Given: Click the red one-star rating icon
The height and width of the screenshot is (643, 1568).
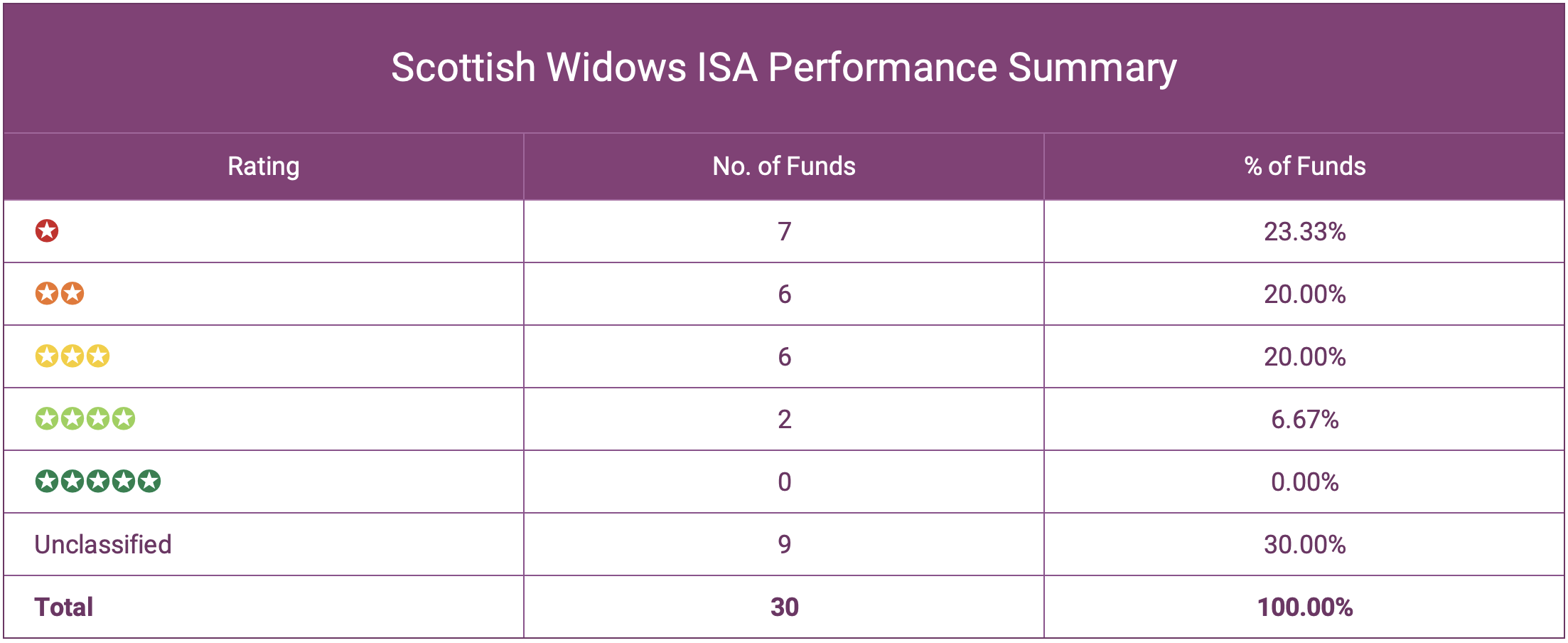Looking at the screenshot, I should [47, 231].
